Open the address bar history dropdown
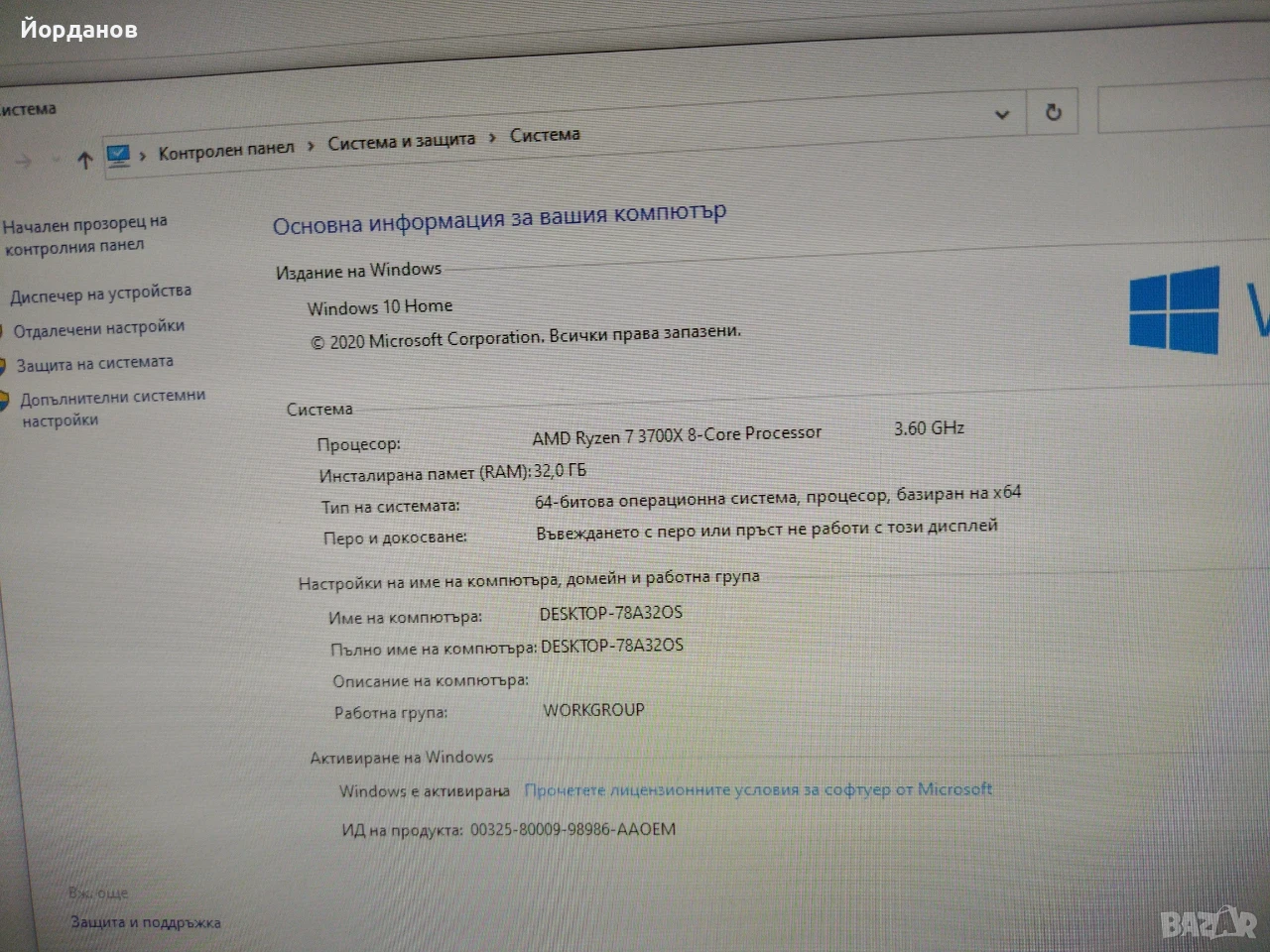 (x=1002, y=114)
